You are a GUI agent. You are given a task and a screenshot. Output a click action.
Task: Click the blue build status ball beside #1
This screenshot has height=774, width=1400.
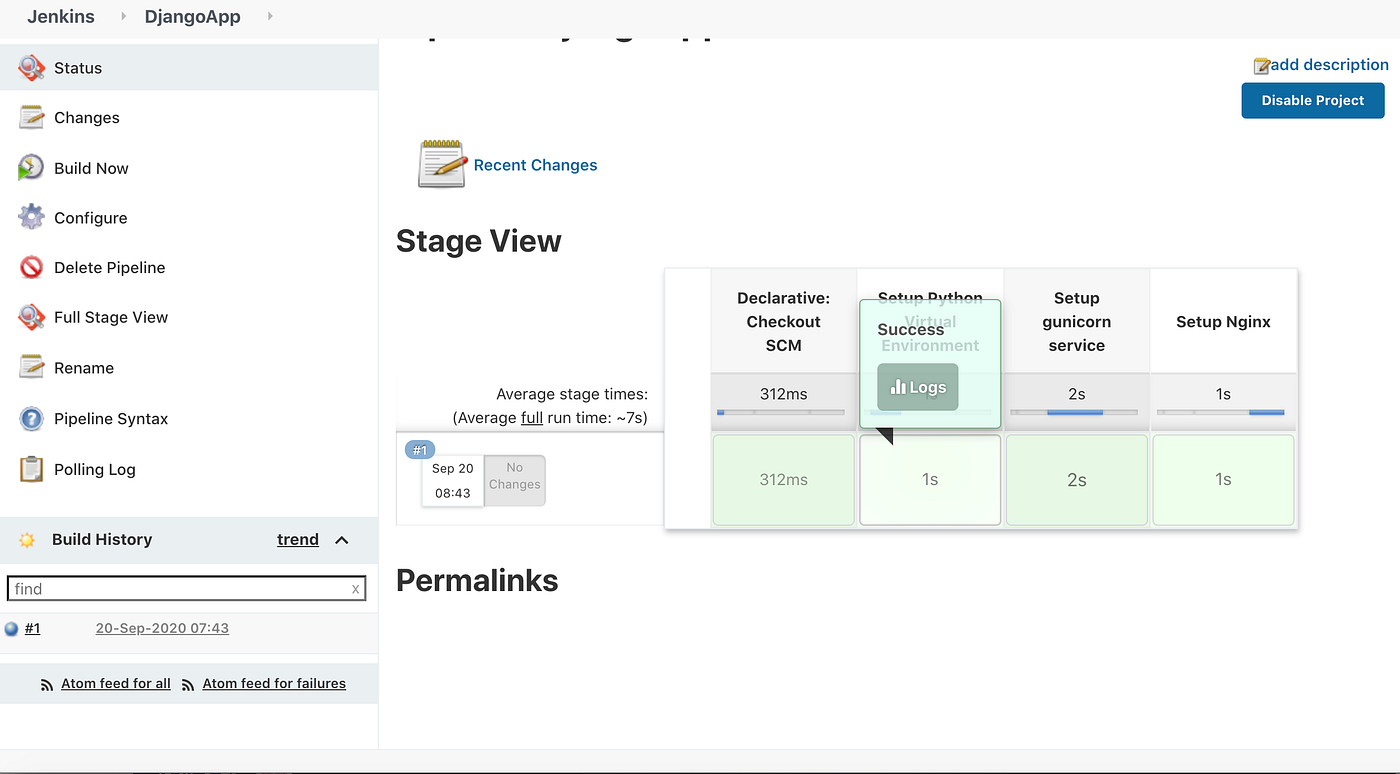click(x=10, y=628)
